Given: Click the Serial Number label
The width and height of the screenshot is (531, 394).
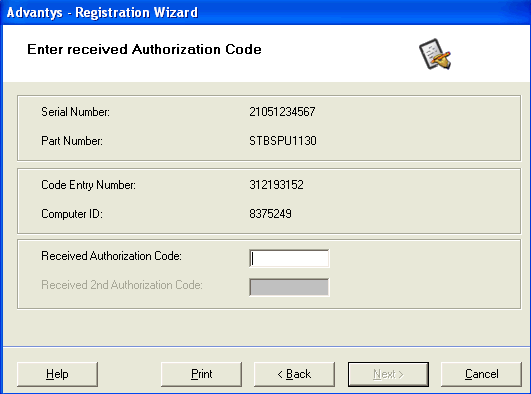Looking at the screenshot, I should pos(75,112).
